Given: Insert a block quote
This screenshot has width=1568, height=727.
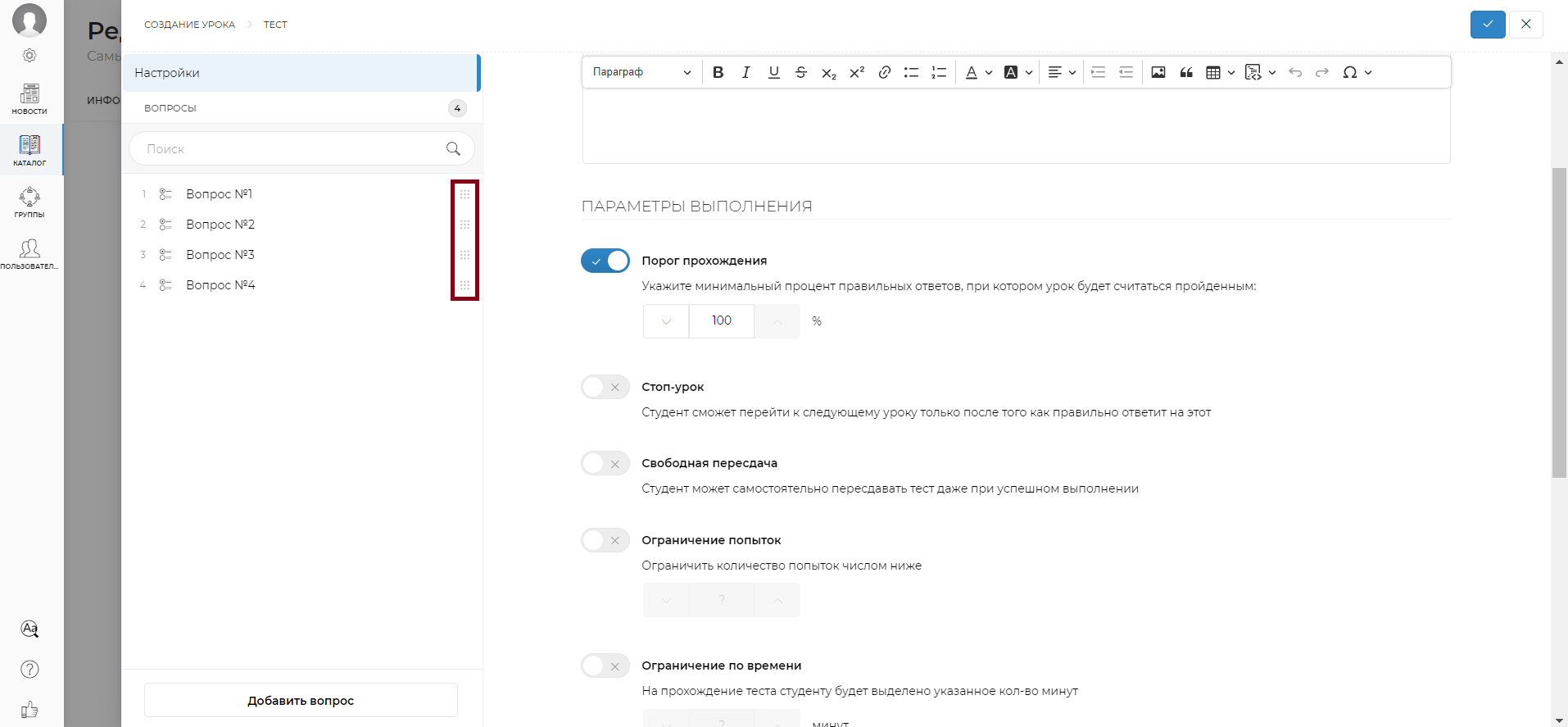Looking at the screenshot, I should coord(1186,72).
